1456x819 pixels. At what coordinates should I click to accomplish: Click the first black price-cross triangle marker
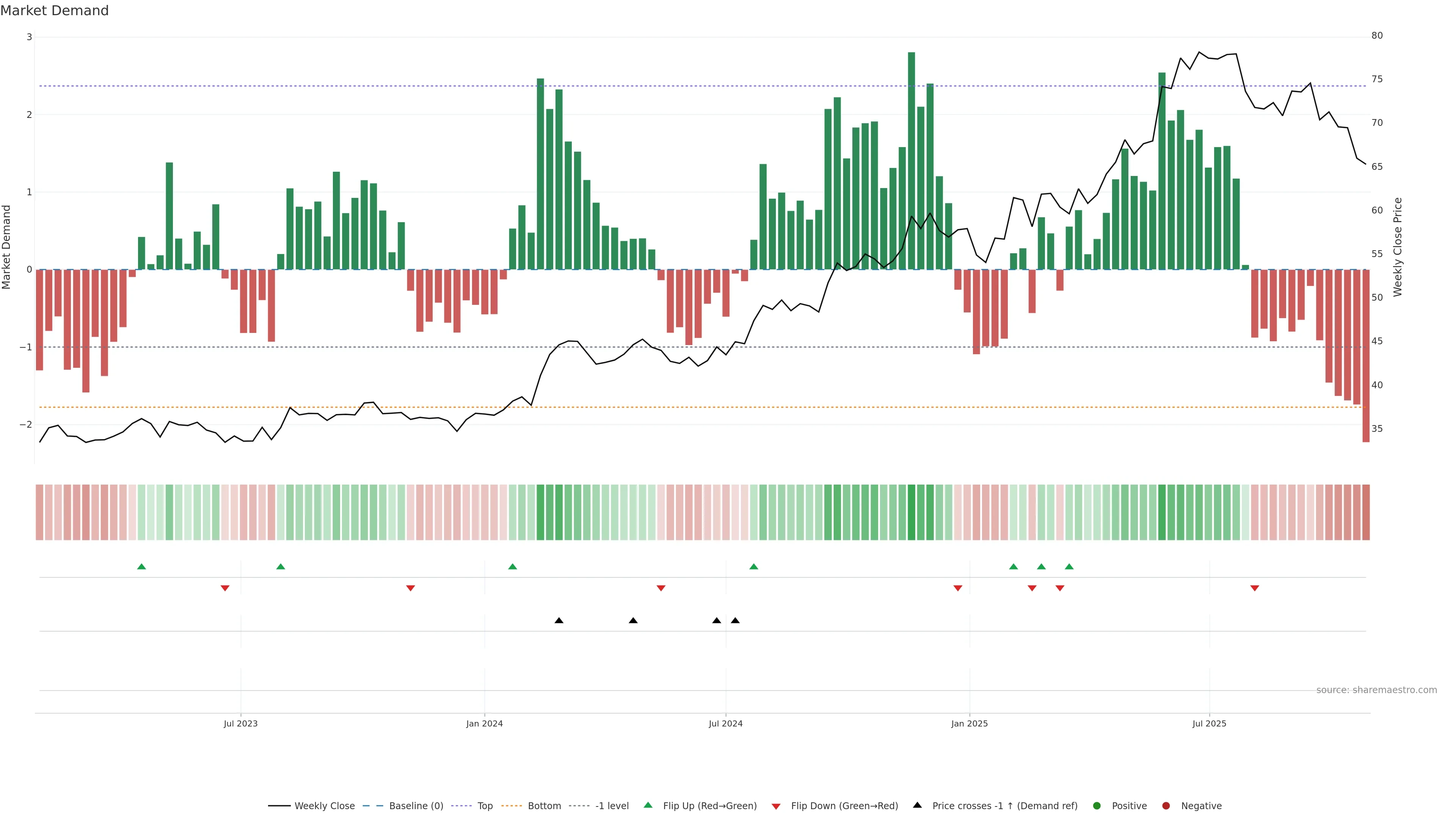click(559, 621)
